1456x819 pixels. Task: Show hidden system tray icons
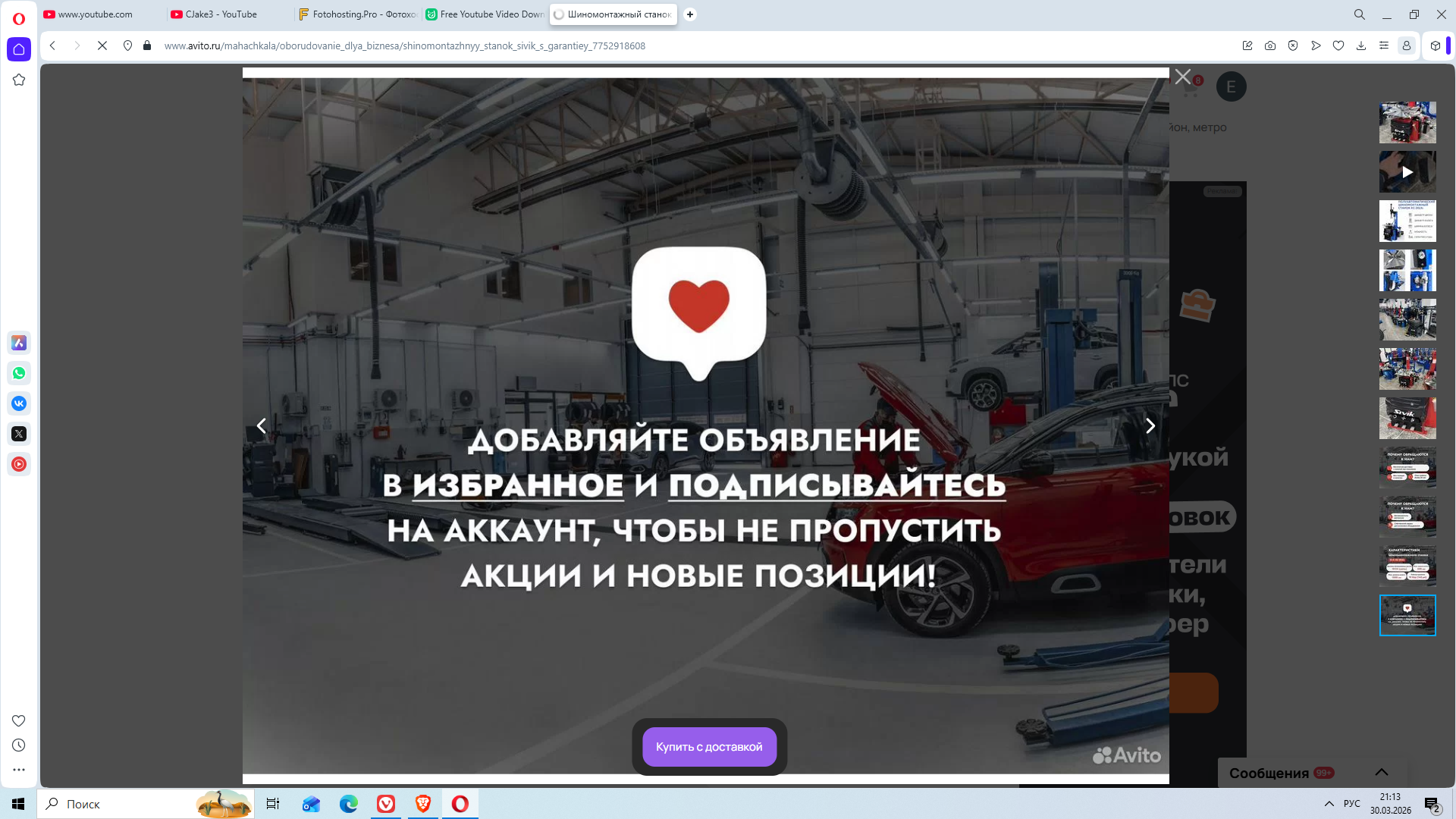click(x=1329, y=804)
